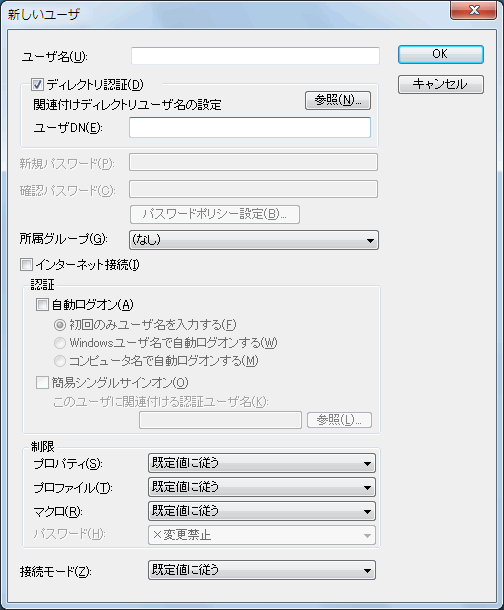Open the プロパティ restriction dropdown
The height and width of the screenshot is (610, 504).
point(262,463)
